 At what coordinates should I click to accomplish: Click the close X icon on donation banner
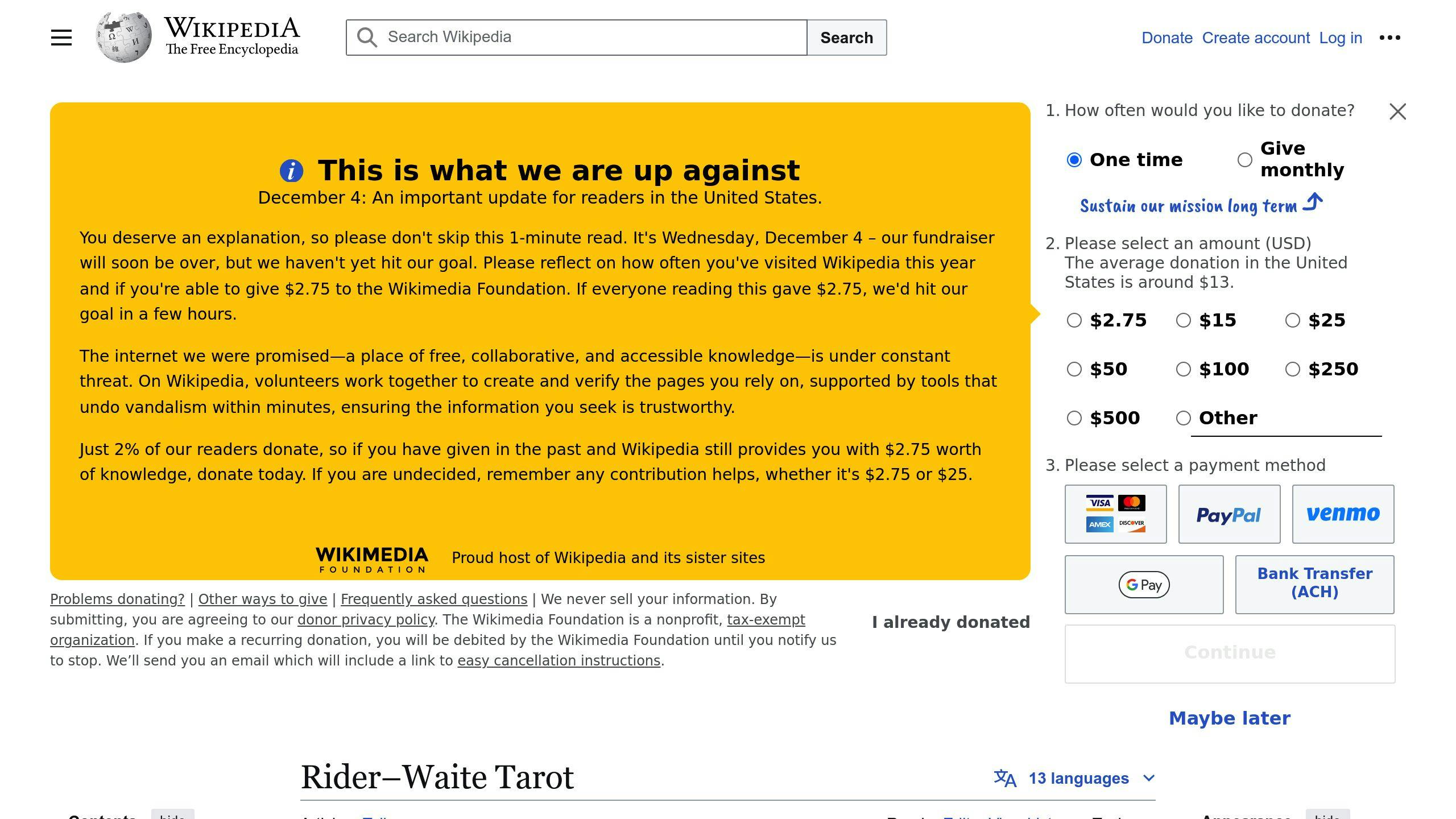point(1398,111)
